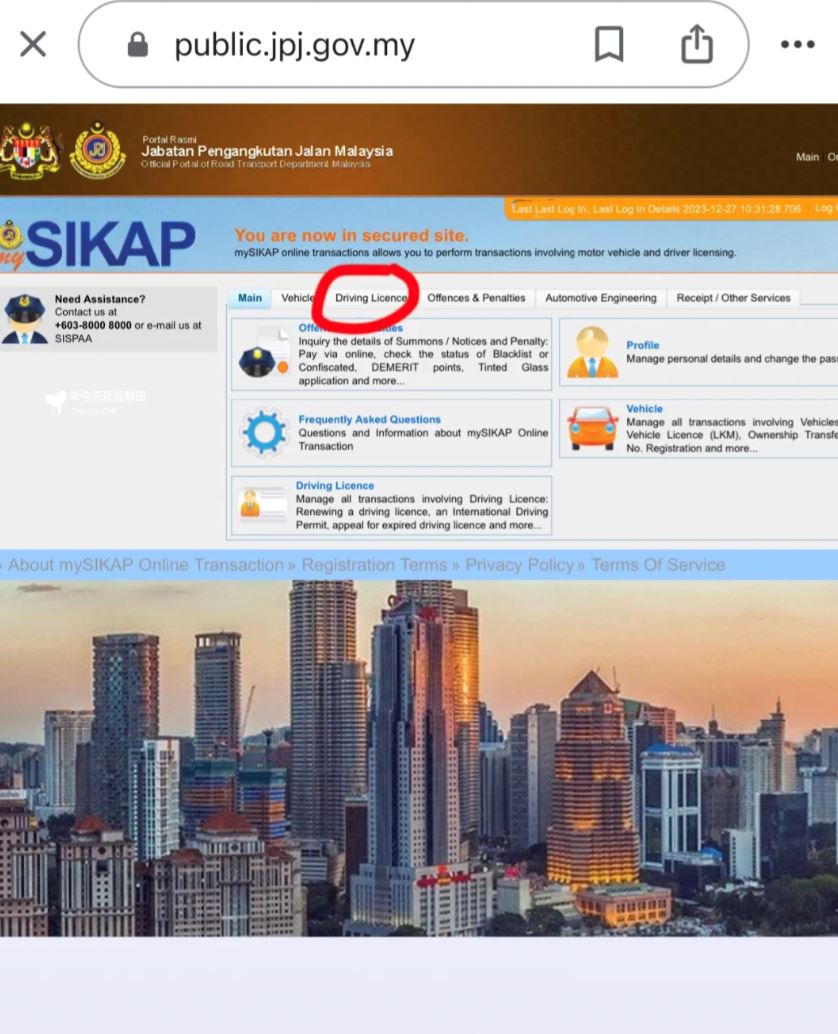Viewport: 838px width, 1034px height.
Task: Open the circled Driving Licence tab
Action: (370, 298)
